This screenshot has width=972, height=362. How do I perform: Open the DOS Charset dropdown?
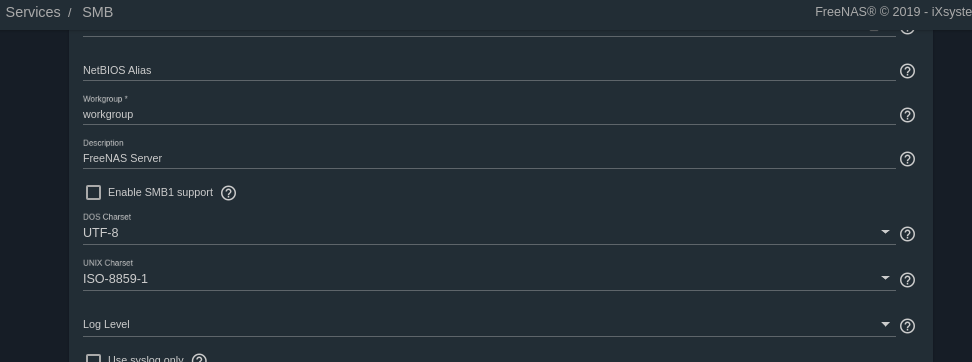[489, 233]
